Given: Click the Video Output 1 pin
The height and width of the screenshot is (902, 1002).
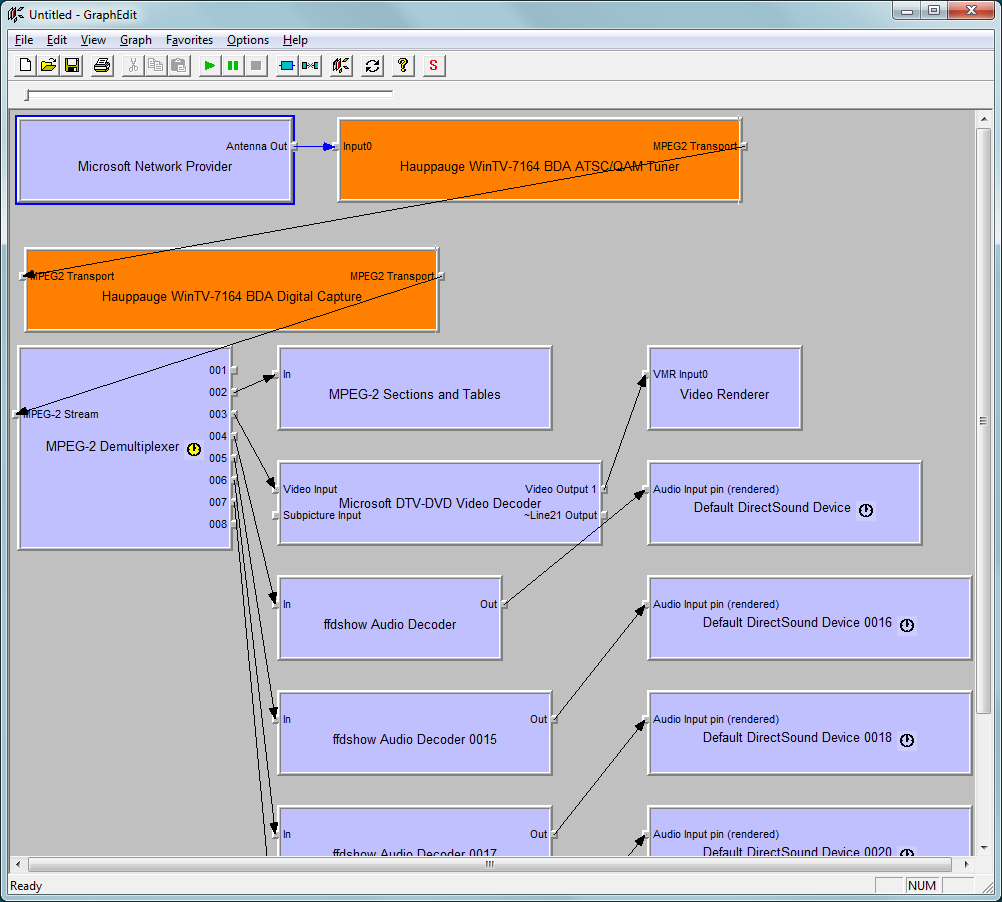Looking at the screenshot, I should pos(604,489).
